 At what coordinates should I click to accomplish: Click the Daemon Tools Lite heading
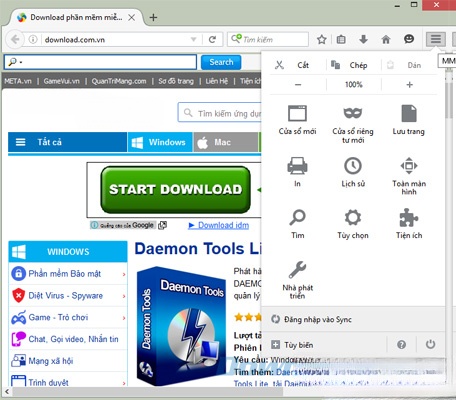click(x=198, y=249)
